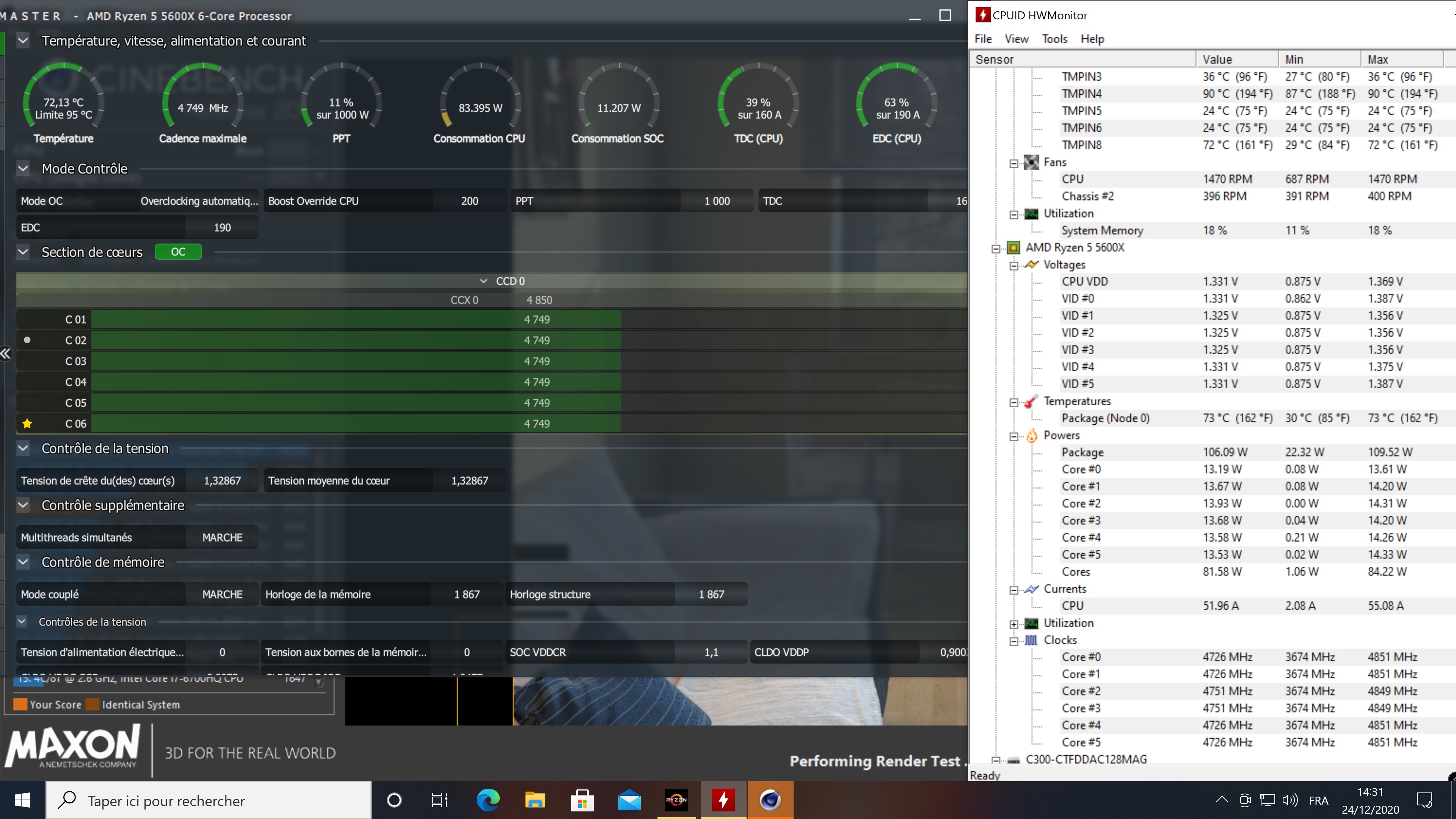Click the gold star on core C 06
The width and height of the screenshot is (1456, 819).
[x=27, y=424]
